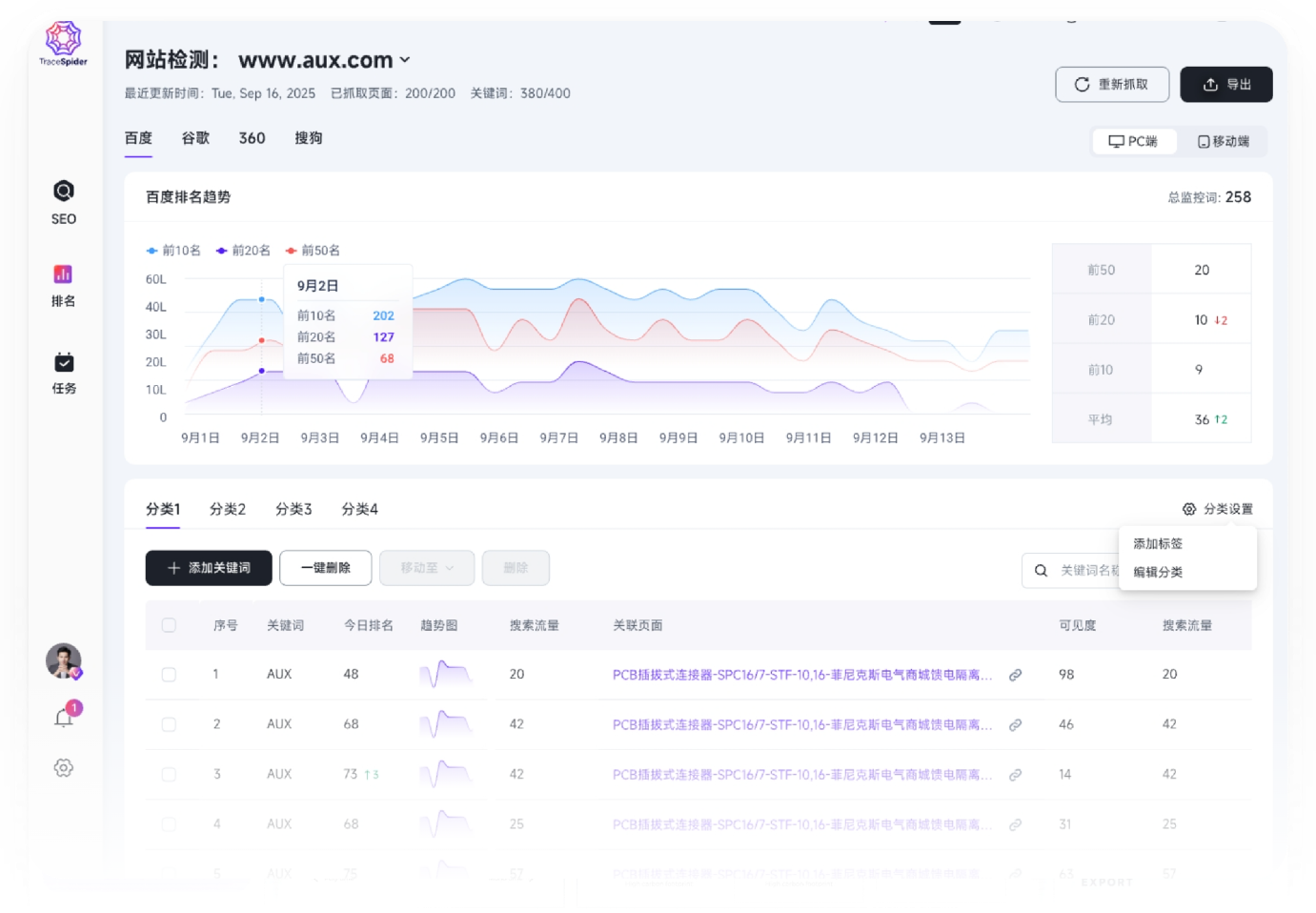The image size is (1316, 913).
Task: Select the checkbox for row 2
Action: [169, 724]
